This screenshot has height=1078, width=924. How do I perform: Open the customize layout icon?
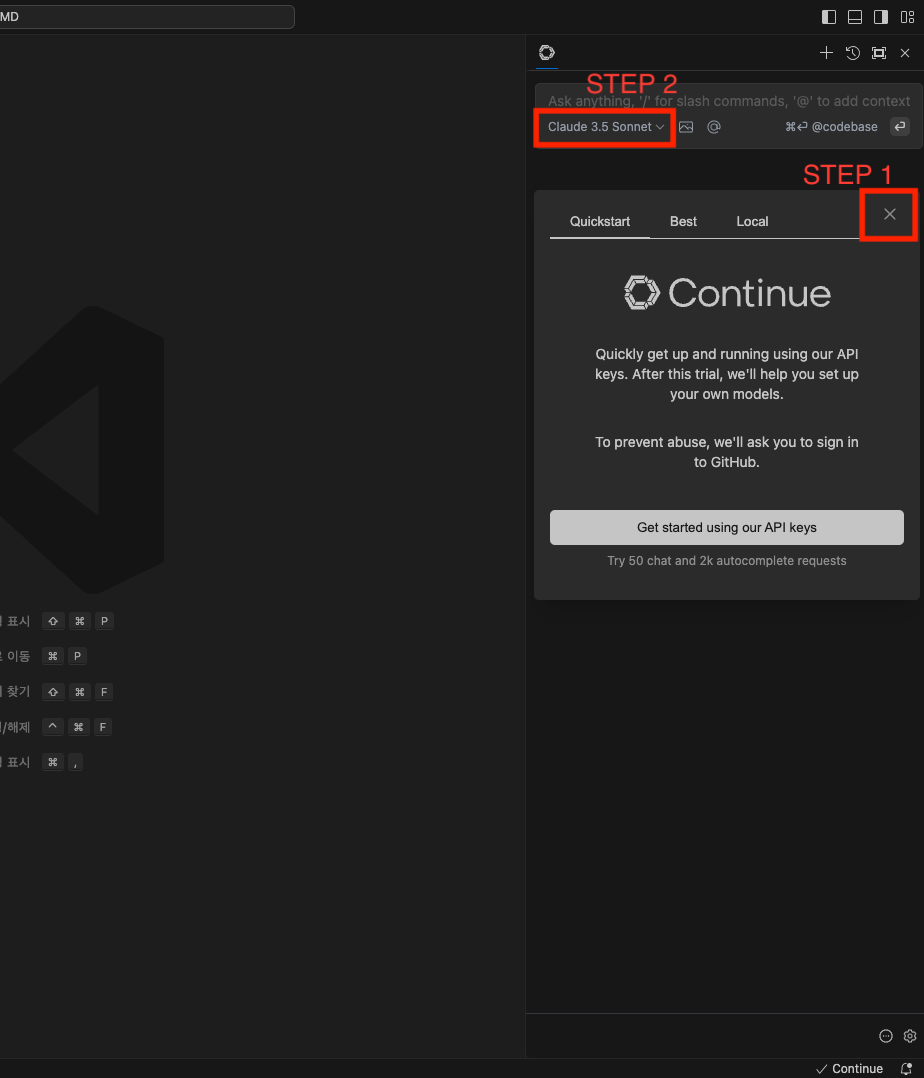[908, 17]
